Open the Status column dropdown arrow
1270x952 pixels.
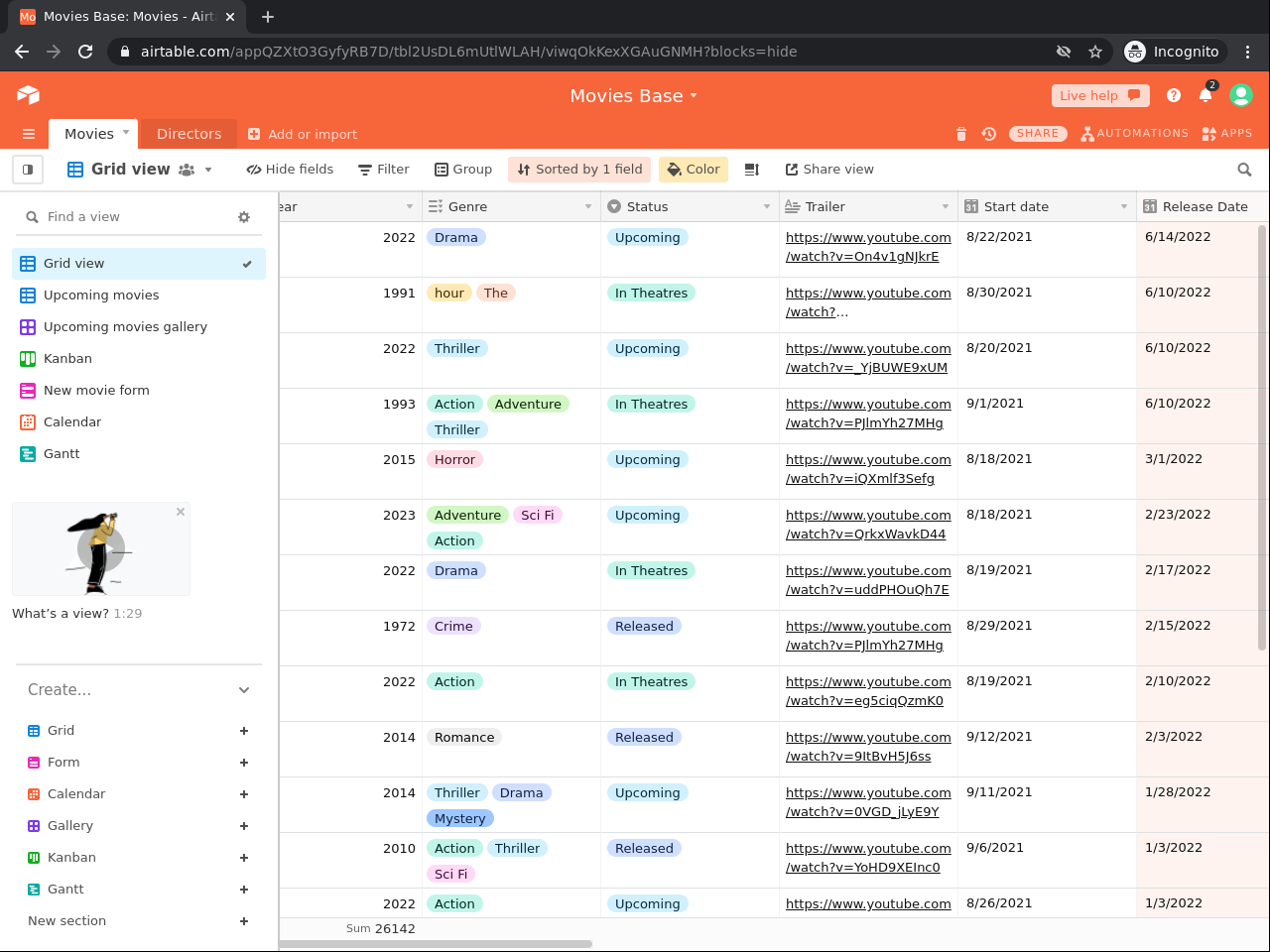click(x=767, y=207)
